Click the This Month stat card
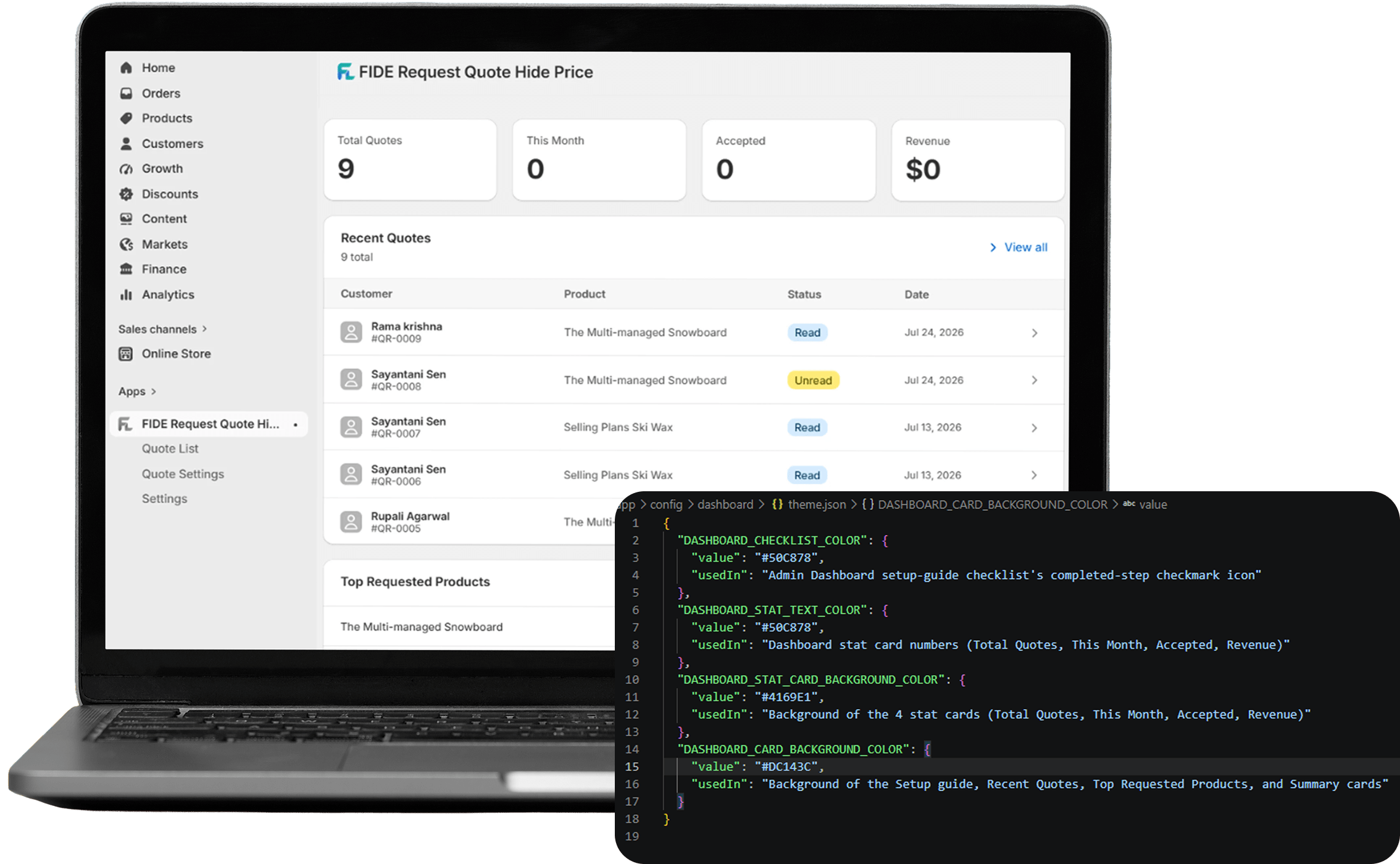The width and height of the screenshot is (1400, 864). tap(599, 160)
